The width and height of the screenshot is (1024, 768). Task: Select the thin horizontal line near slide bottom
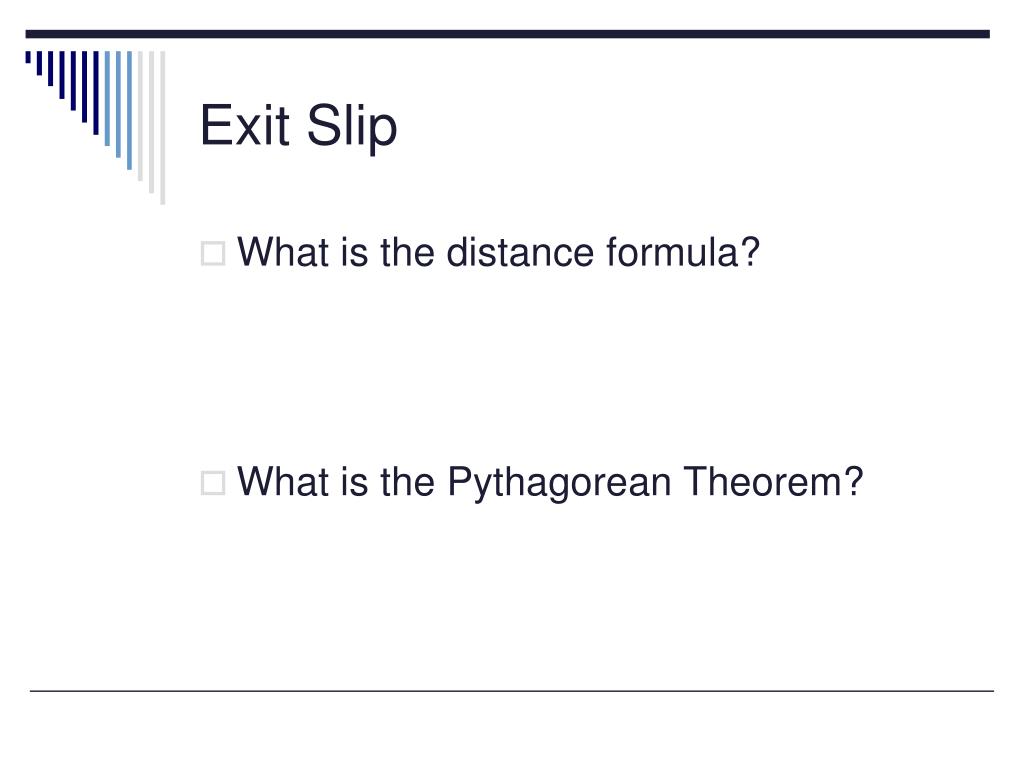(511, 690)
